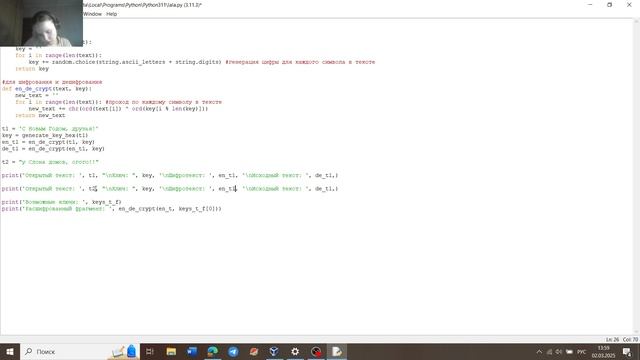The height and width of the screenshot is (360, 640).
Task: Click the line 'return key'
Action: point(32,69)
